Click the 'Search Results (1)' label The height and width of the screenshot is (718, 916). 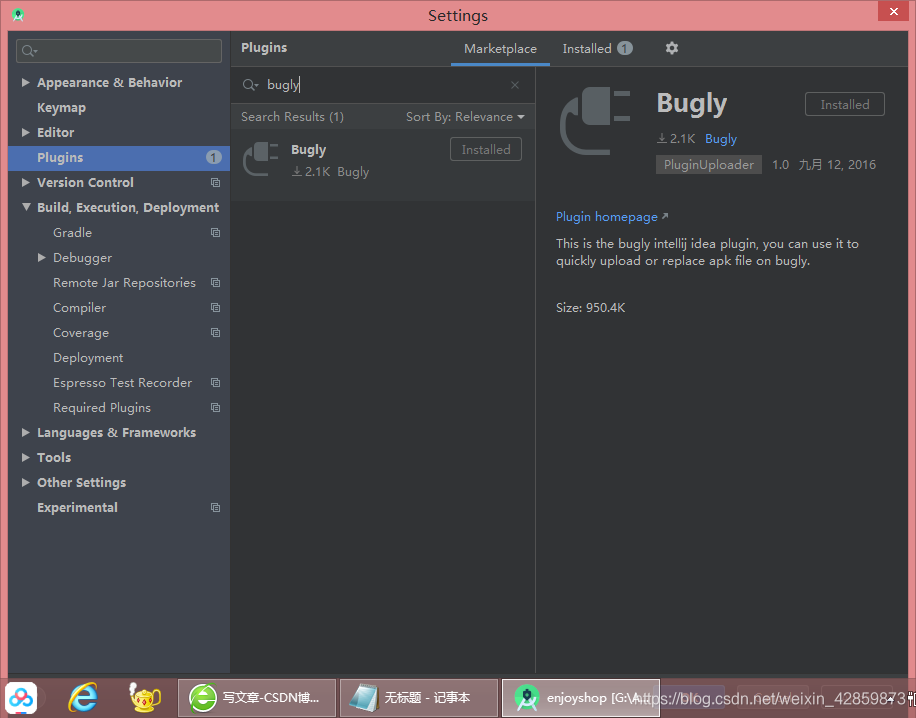(x=292, y=117)
